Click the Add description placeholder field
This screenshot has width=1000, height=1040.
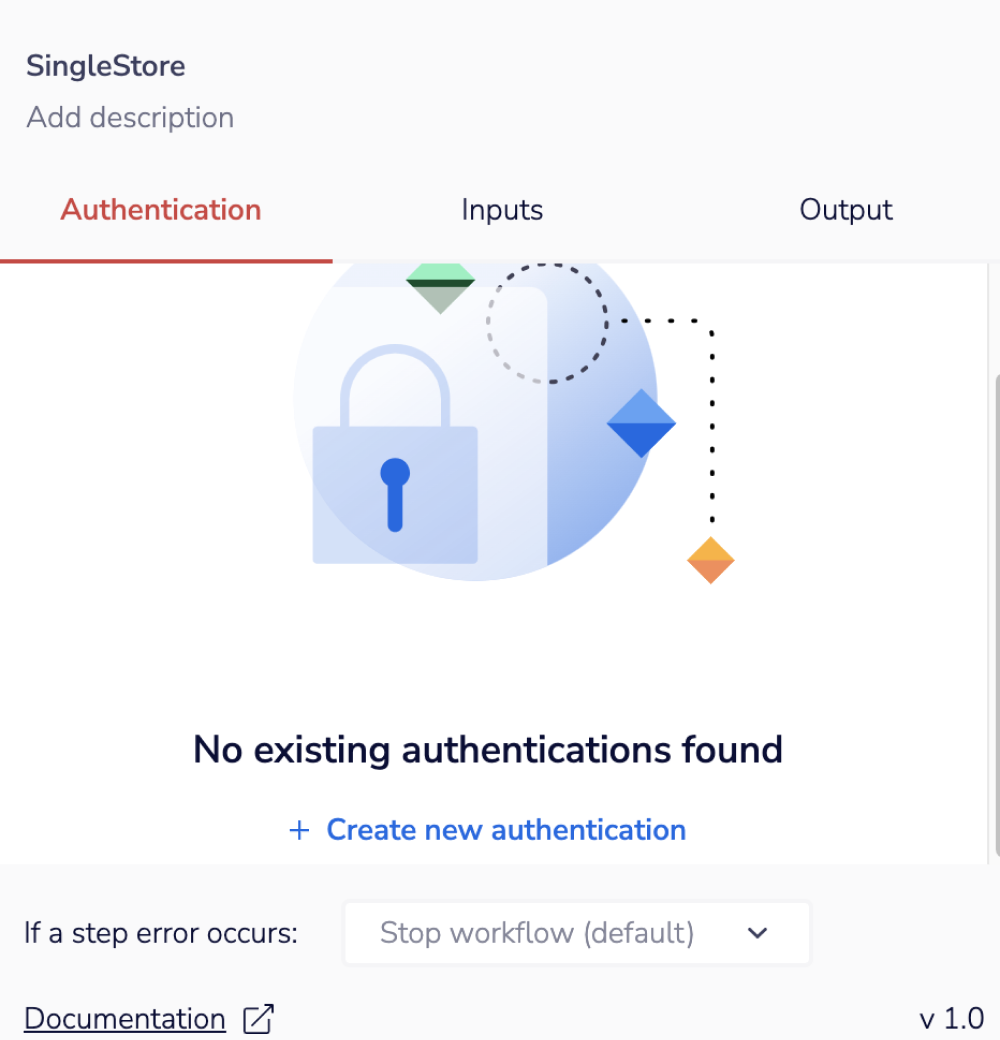[130, 117]
